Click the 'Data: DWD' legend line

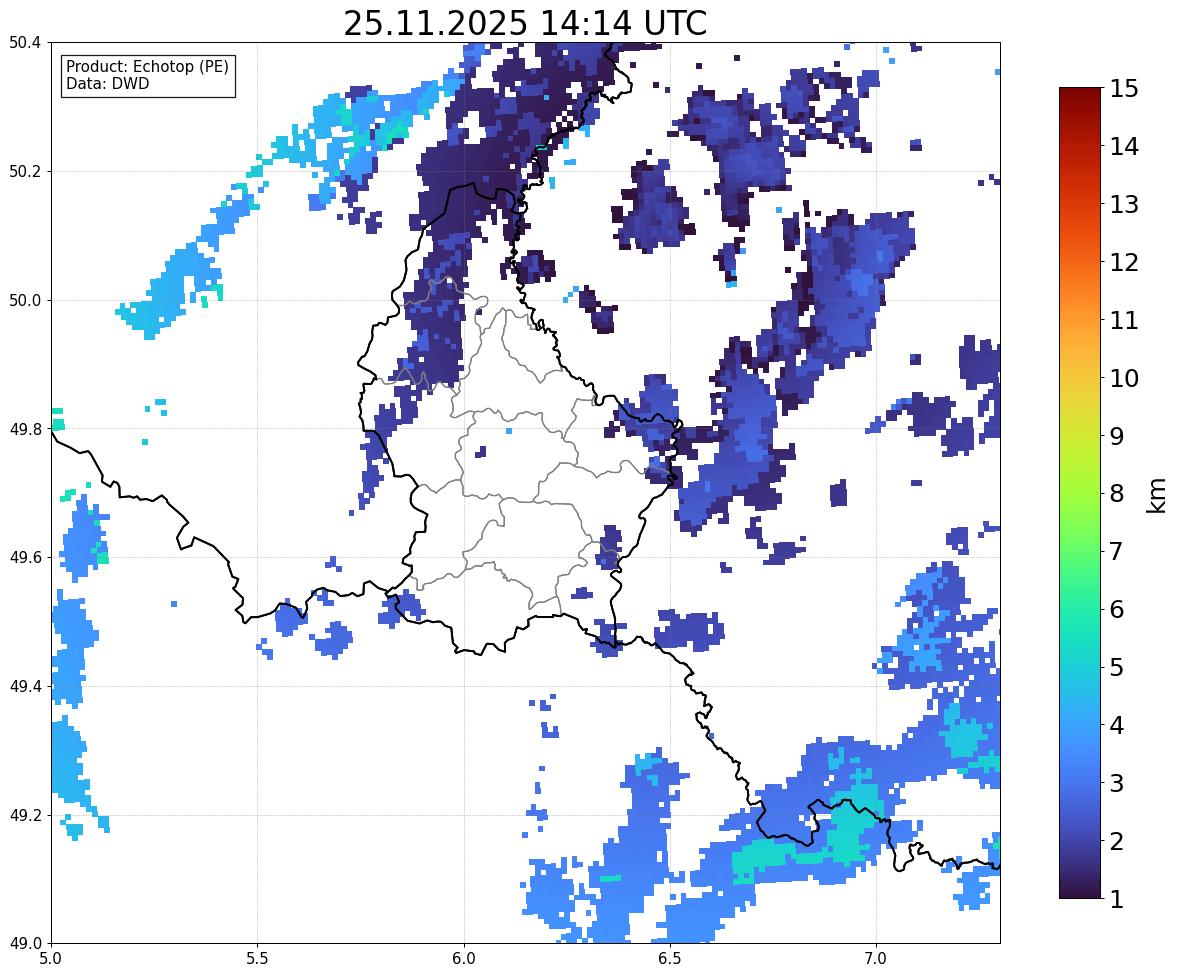click(x=107, y=83)
